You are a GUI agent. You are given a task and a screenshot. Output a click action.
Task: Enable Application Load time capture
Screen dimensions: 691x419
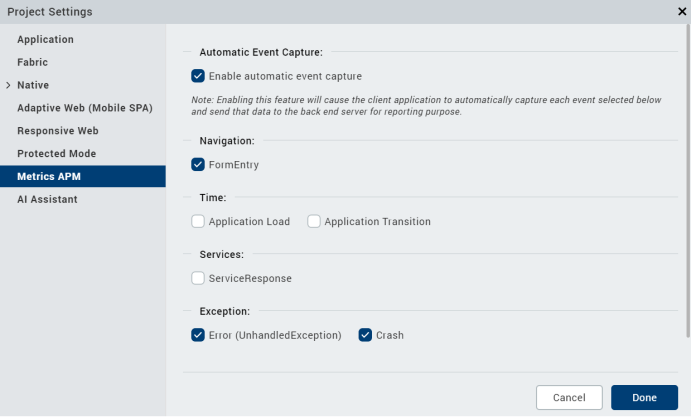click(x=198, y=221)
